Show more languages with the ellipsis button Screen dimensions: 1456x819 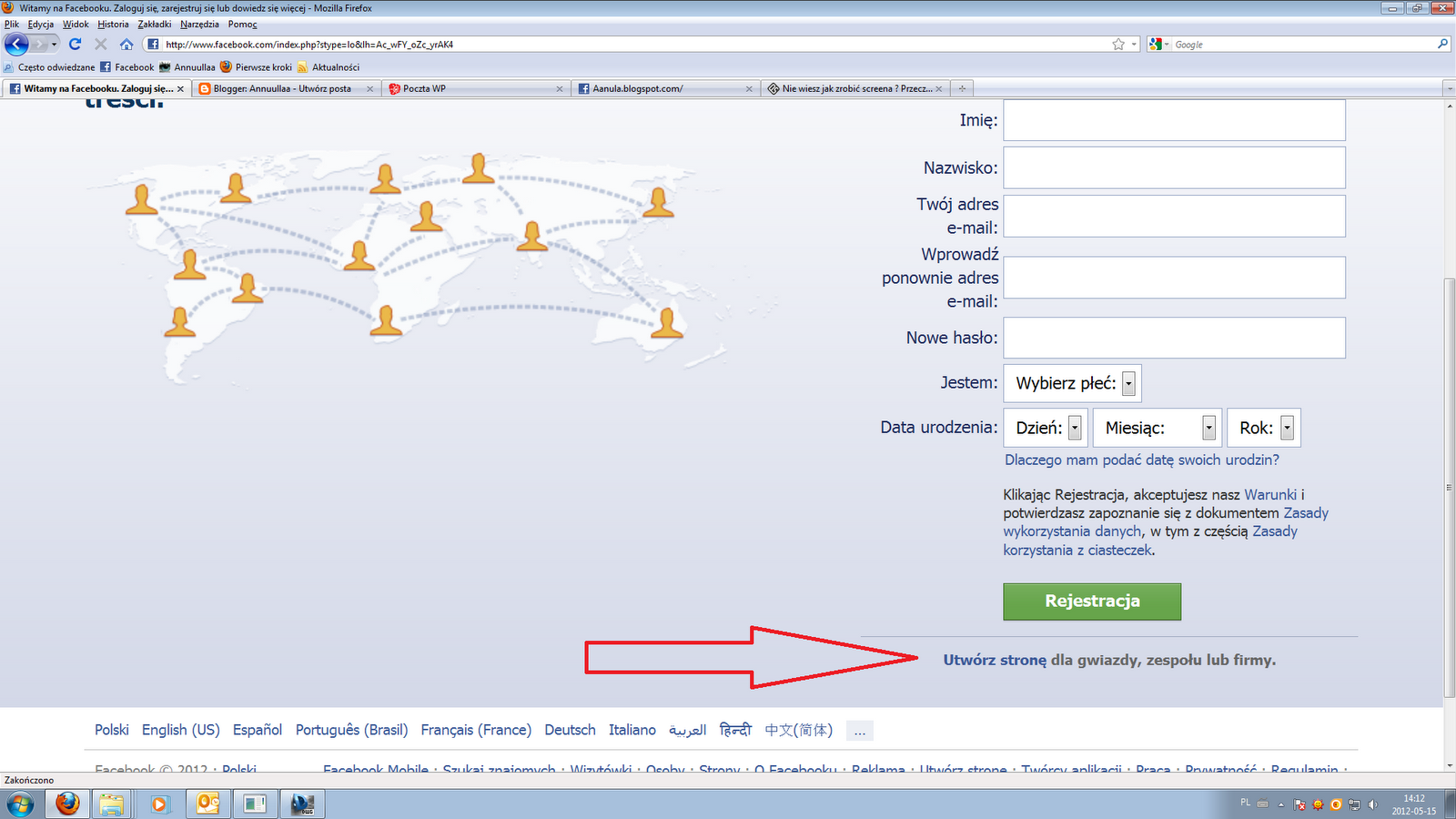tap(859, 731)
